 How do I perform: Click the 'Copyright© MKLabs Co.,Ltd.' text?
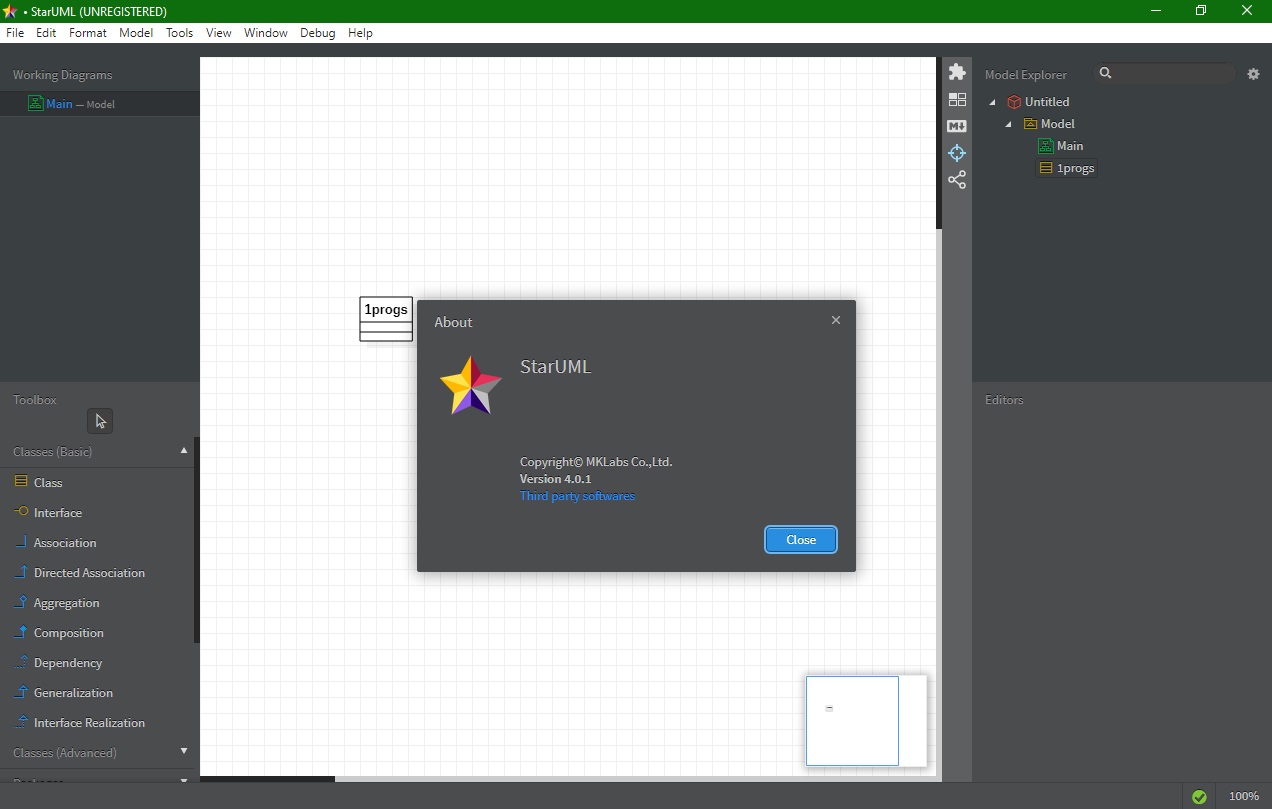point(596,462)
